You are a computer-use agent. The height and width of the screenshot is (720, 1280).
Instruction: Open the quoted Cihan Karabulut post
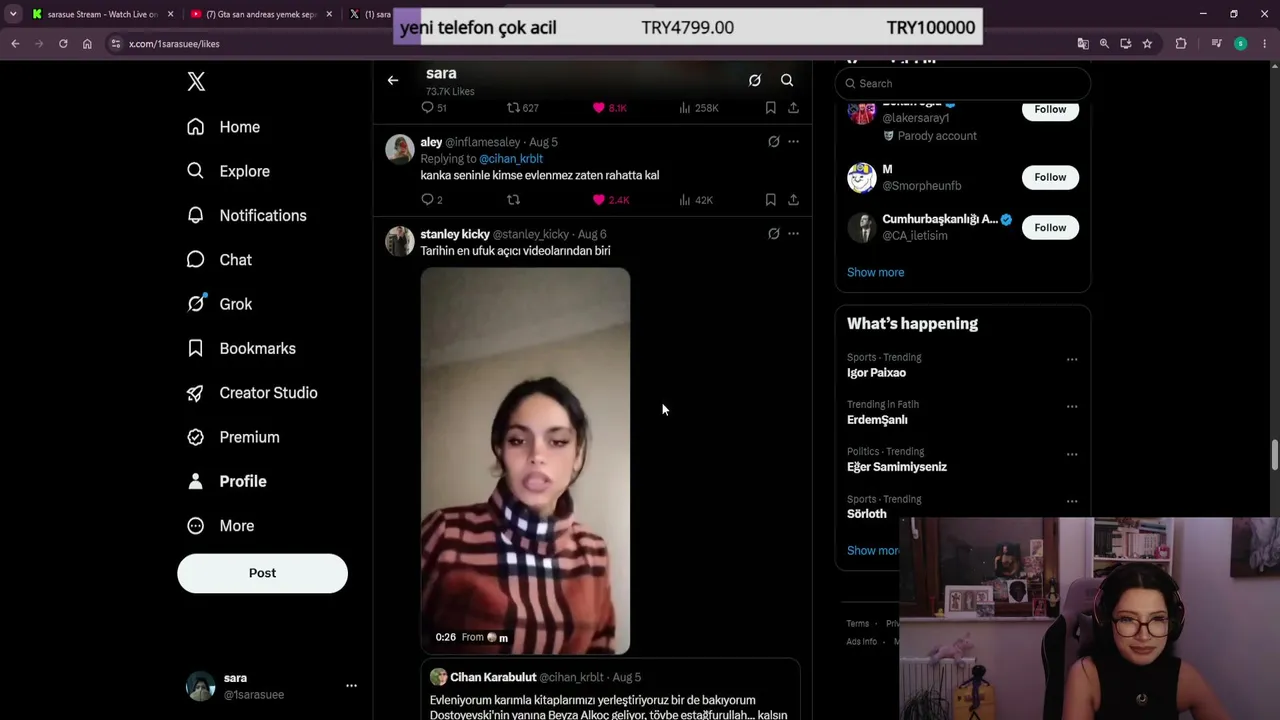tap(610, 690)
